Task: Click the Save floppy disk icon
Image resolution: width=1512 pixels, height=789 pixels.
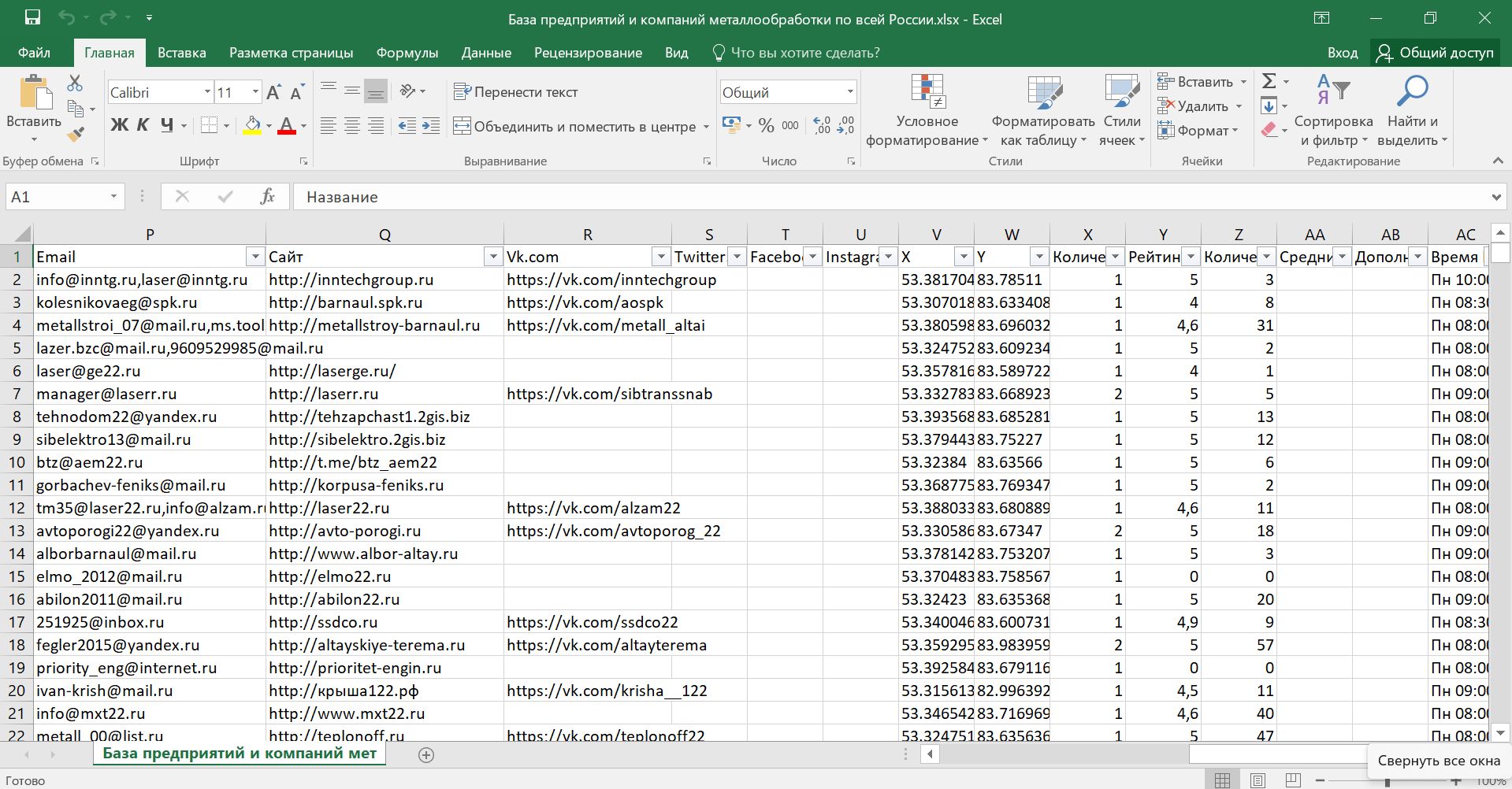Action: 32,18
